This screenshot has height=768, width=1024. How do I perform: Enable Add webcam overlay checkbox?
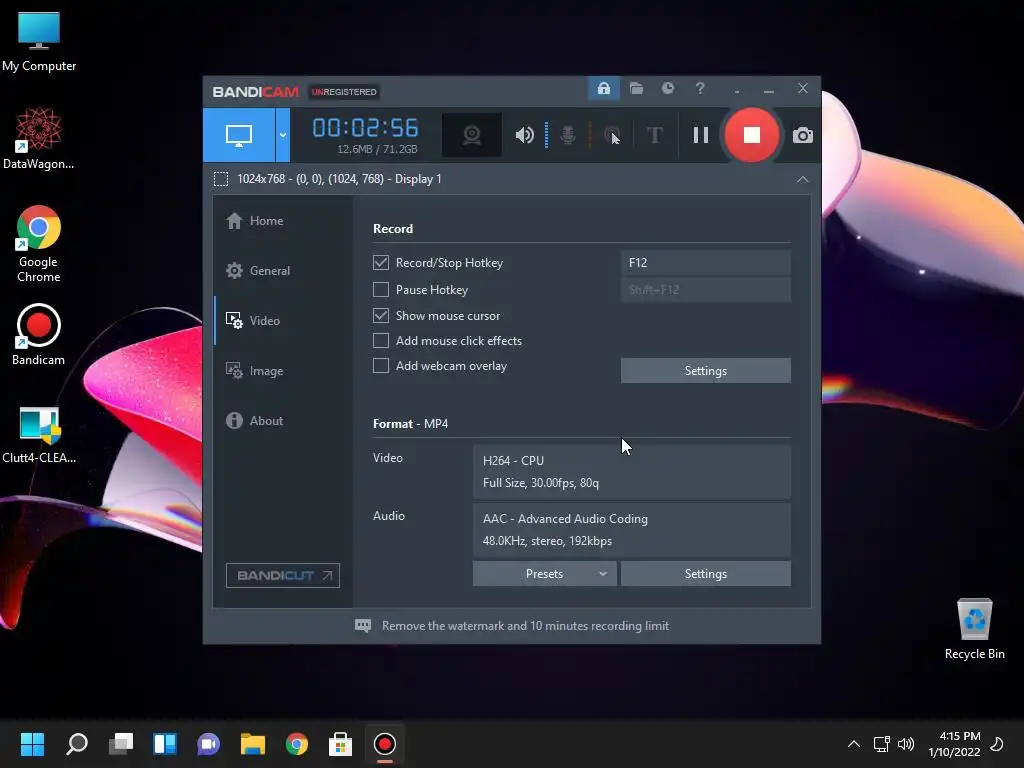(x=381, y=366)
